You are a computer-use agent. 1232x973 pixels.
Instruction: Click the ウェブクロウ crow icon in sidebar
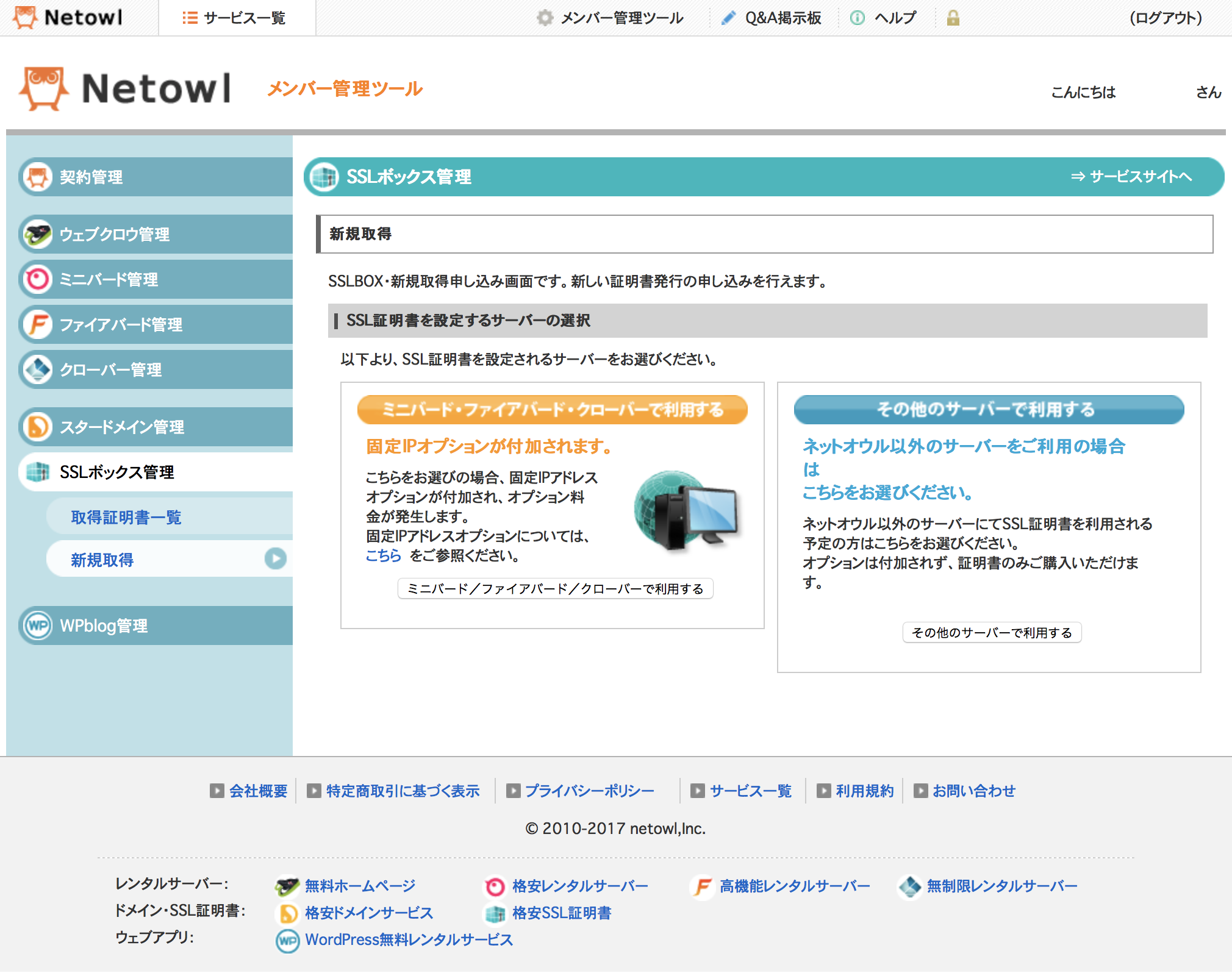pos(38,234)
